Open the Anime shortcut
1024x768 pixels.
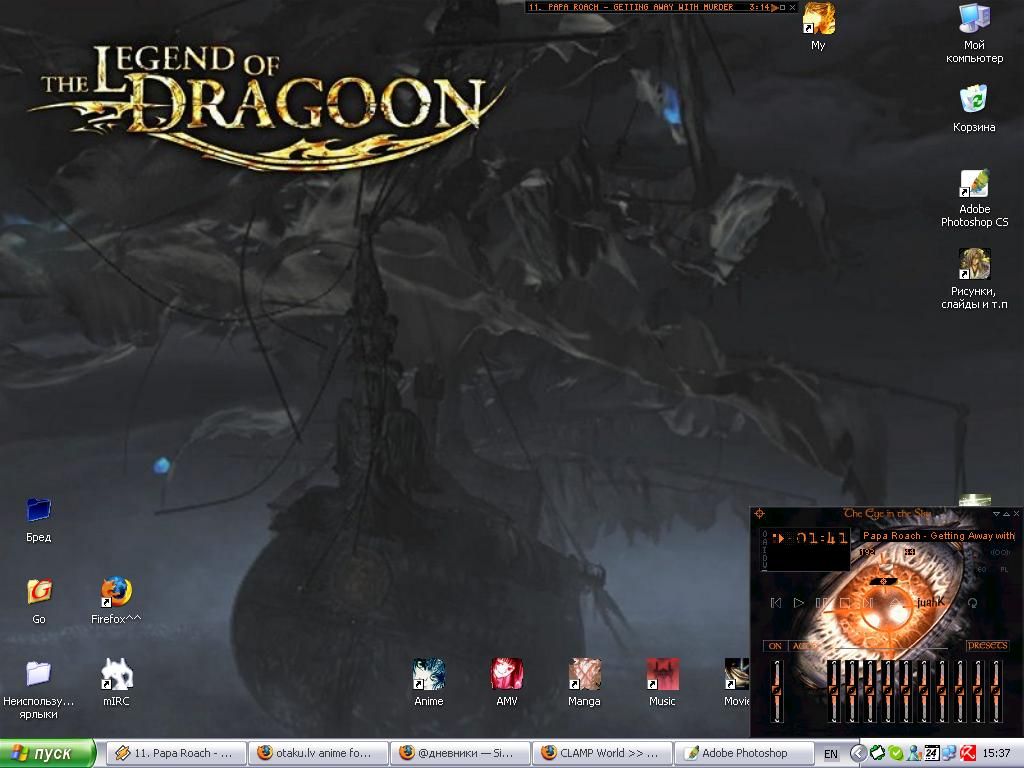(x=428, y=683)
